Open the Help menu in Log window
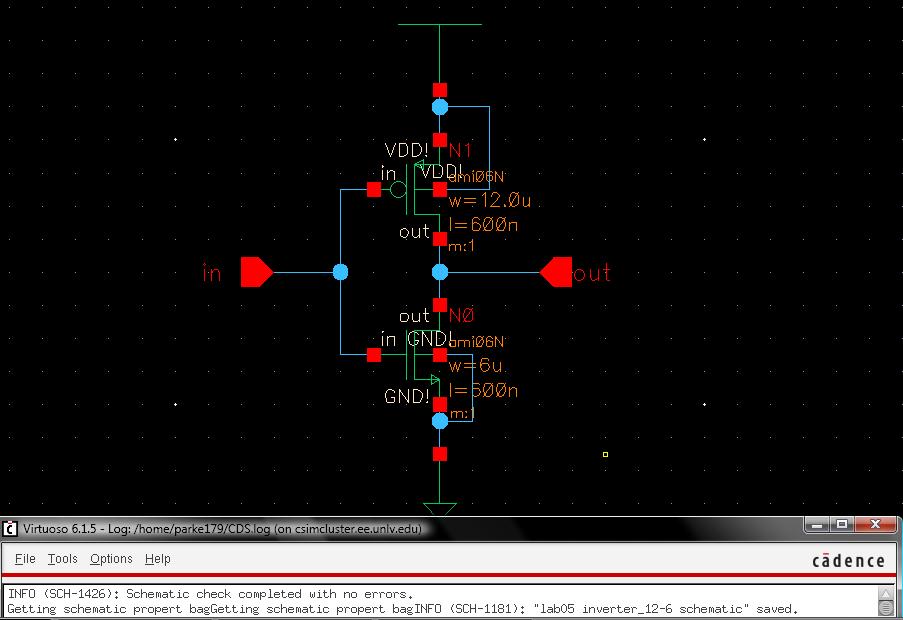 tap(158, 559)
